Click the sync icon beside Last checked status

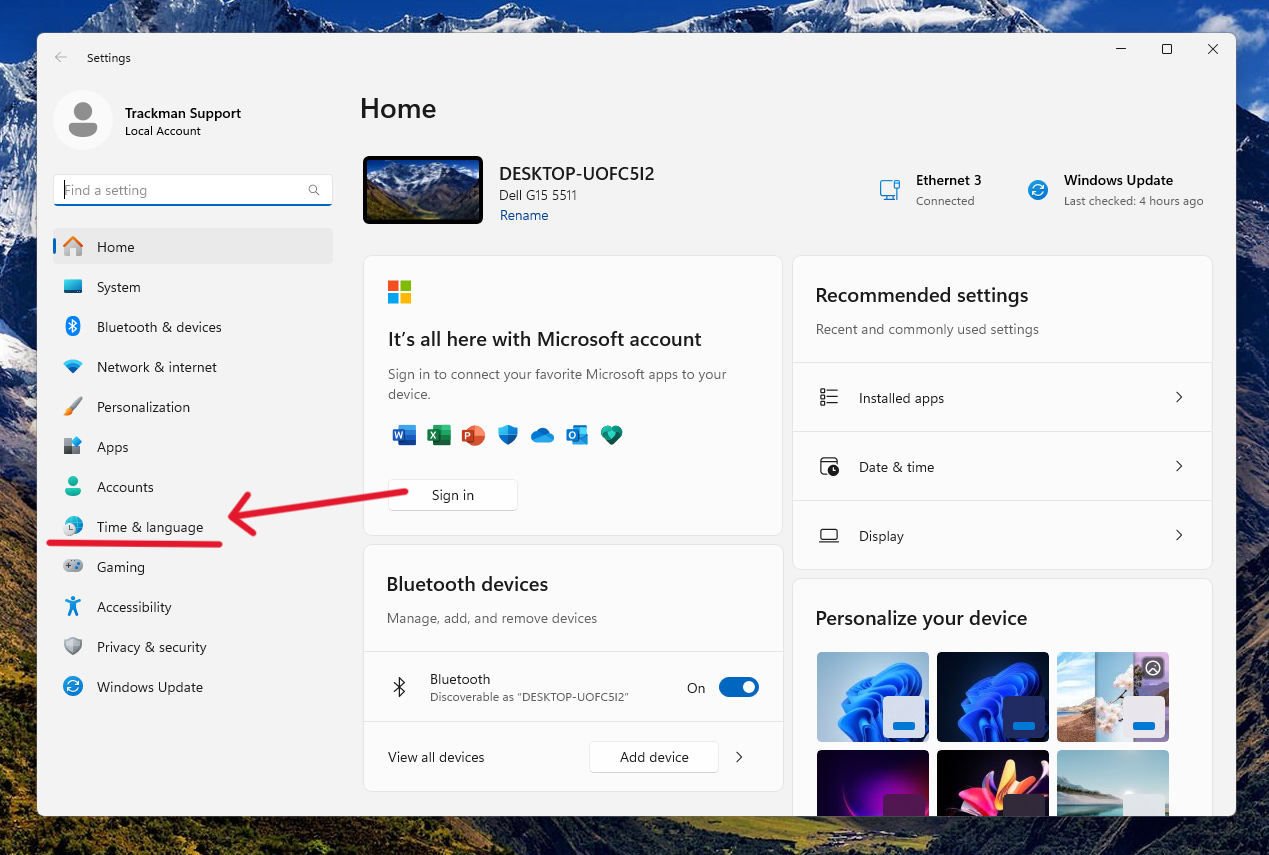coord(1038,190)
